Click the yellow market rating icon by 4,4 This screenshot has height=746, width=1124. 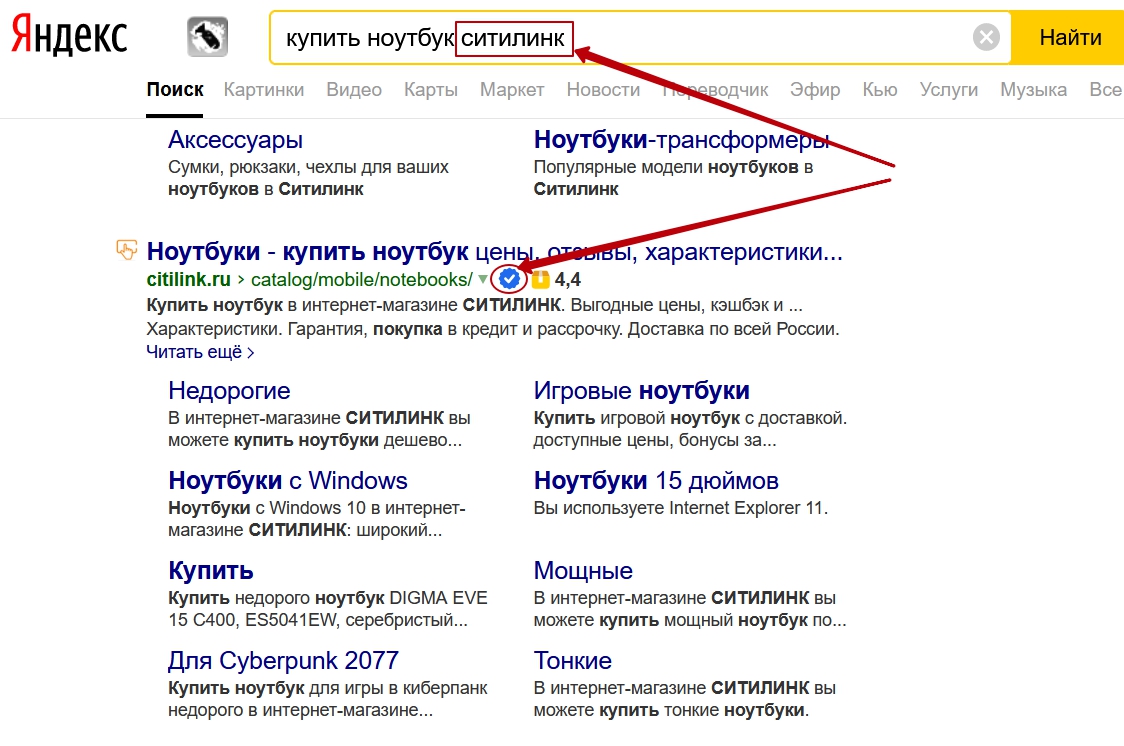click(x=540, y=279)
